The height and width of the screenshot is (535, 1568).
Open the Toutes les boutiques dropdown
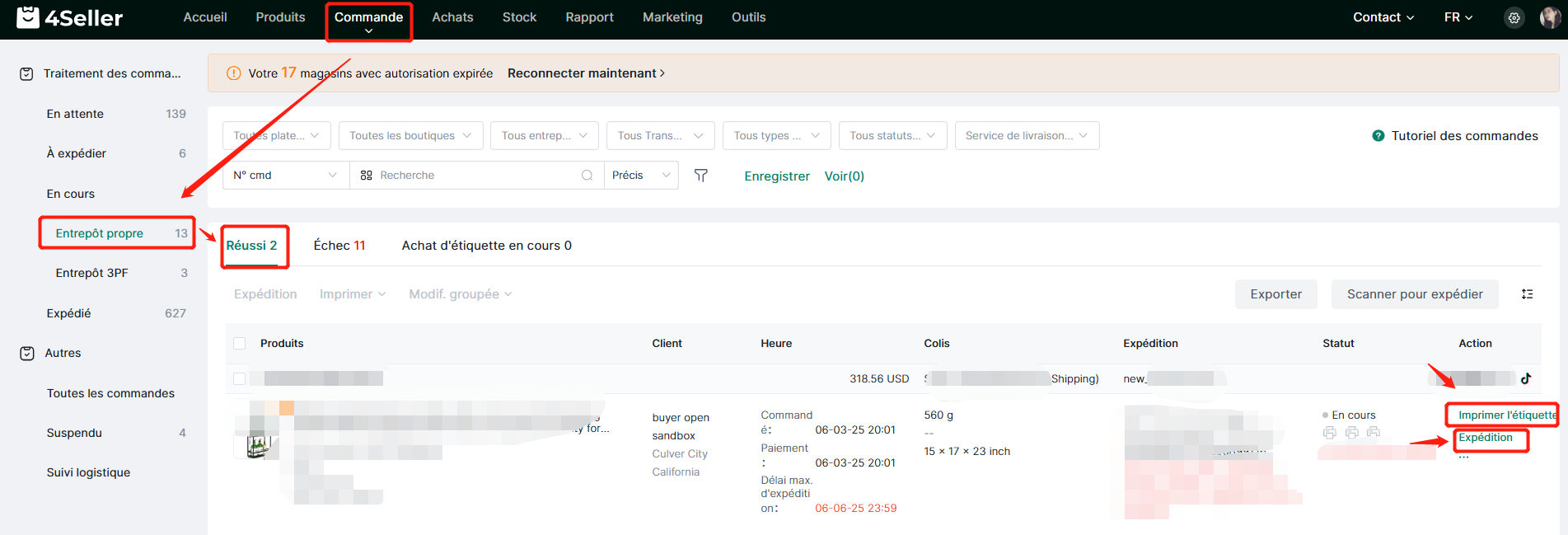410,136
